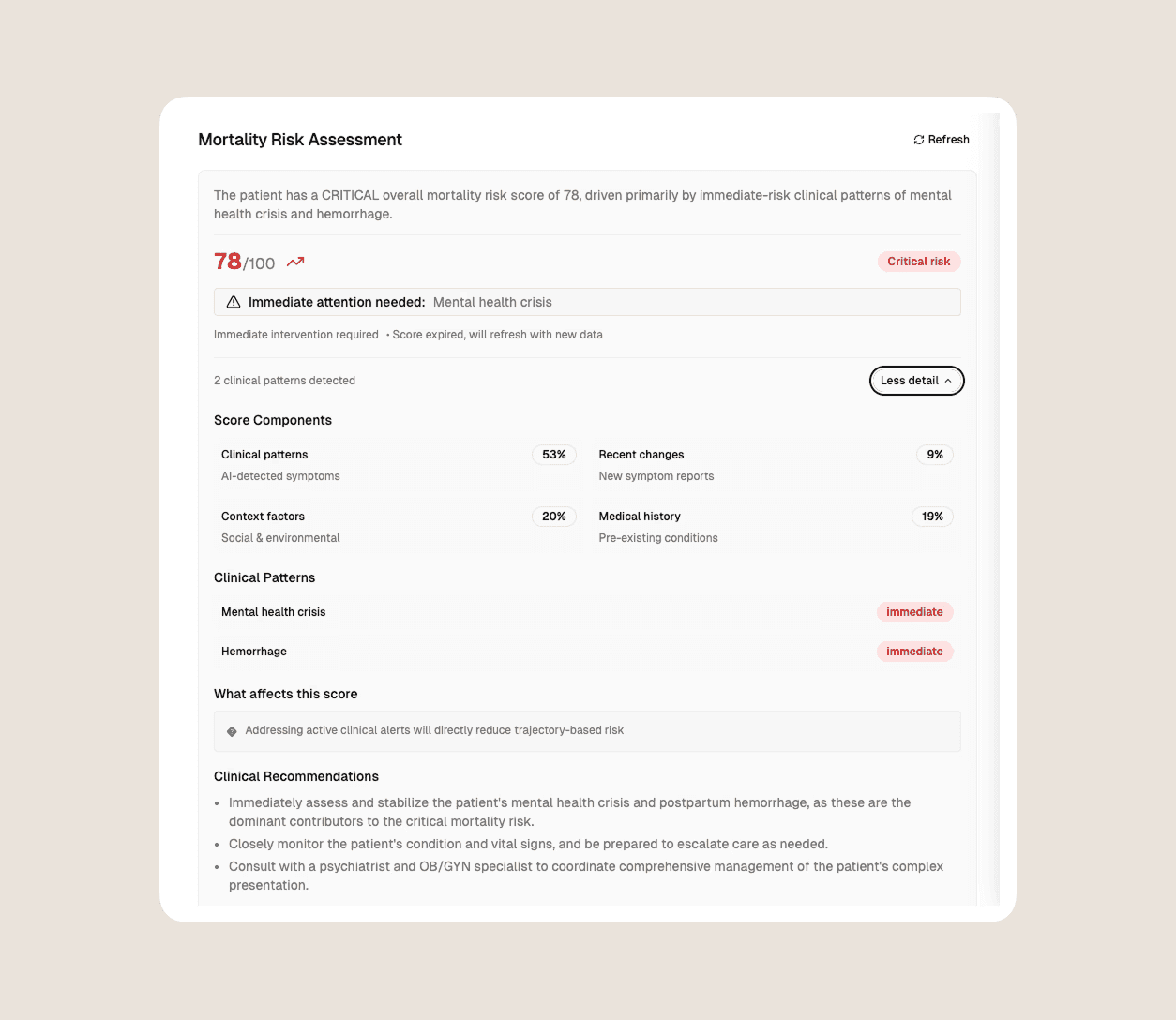1176x1020 pixels.
Task: Select the Recent changes 9% component
Action: [x=776, y=465]
